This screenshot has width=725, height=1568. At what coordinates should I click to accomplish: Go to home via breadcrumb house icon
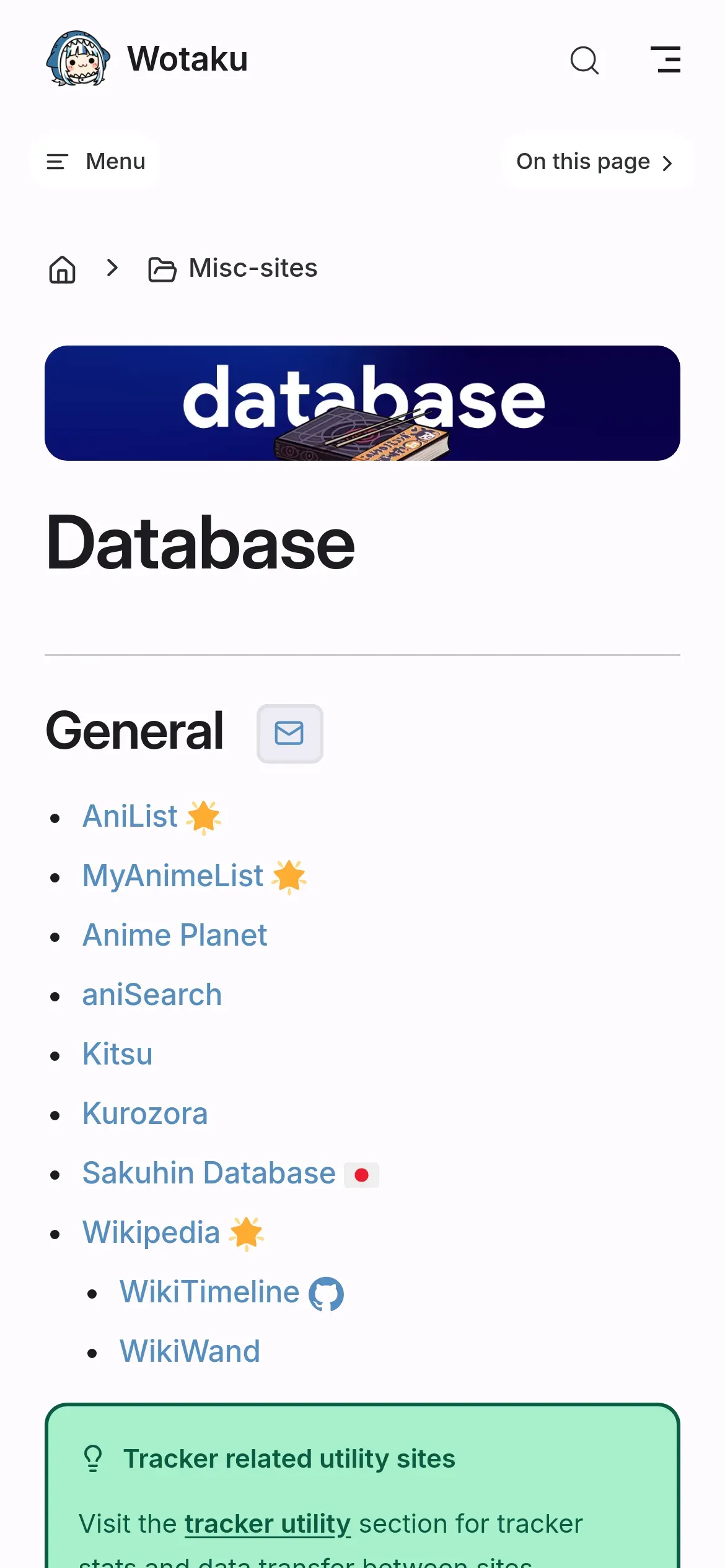(62, 269)
